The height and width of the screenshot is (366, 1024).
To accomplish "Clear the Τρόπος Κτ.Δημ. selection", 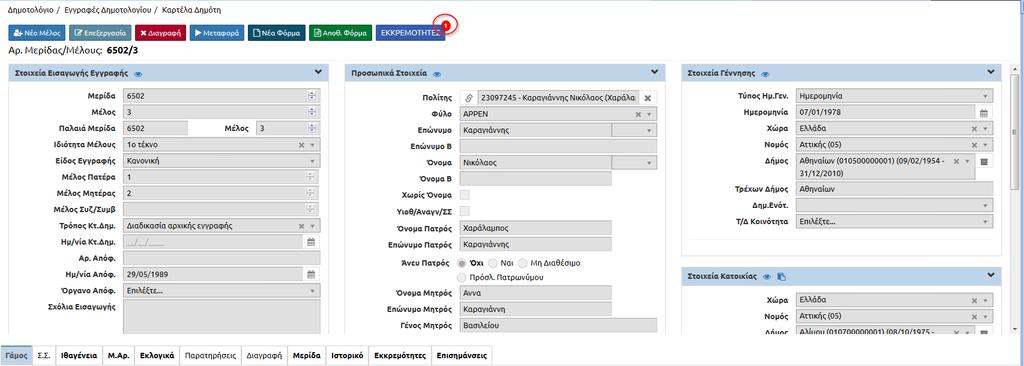I will 302,226.
